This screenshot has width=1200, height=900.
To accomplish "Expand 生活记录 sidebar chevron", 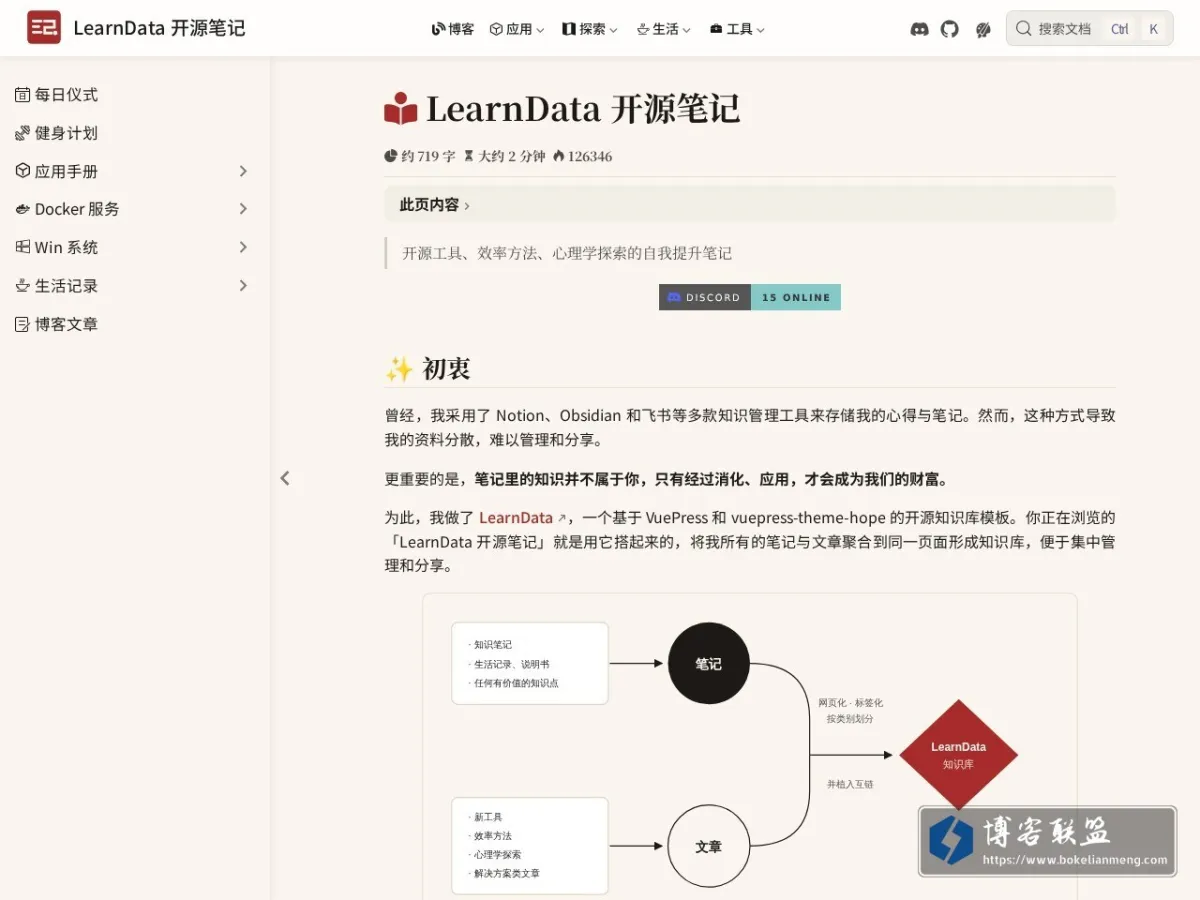I will click(243, 286).
